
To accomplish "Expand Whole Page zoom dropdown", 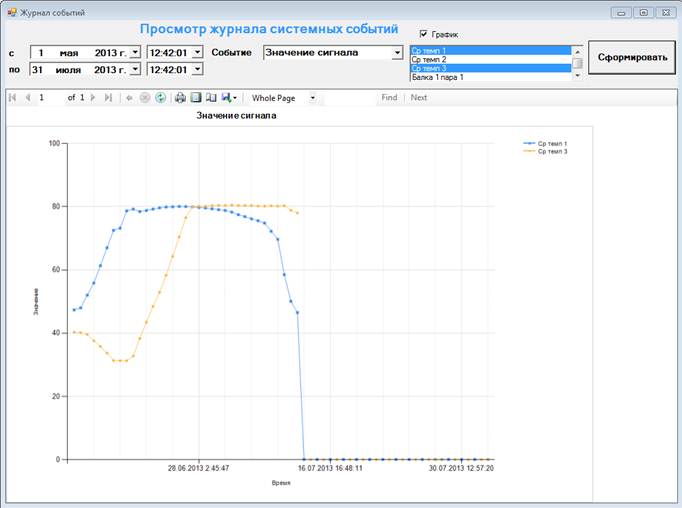I will tap(312, 98).
